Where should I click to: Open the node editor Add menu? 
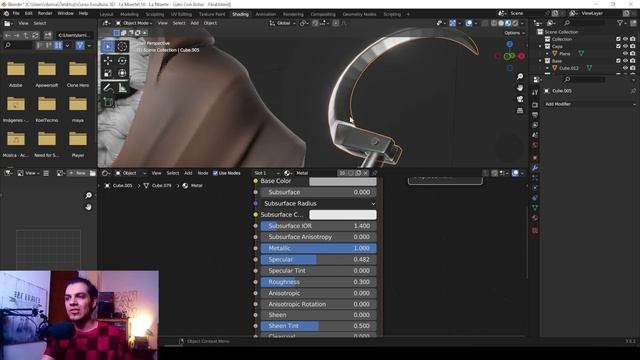pos(188,173)
